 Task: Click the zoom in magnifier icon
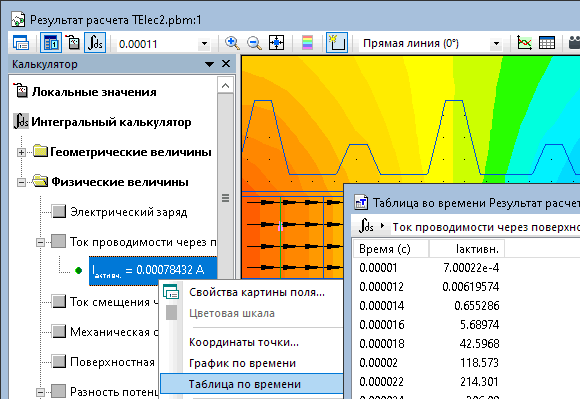pyautogui.click(x=232, y=43)
